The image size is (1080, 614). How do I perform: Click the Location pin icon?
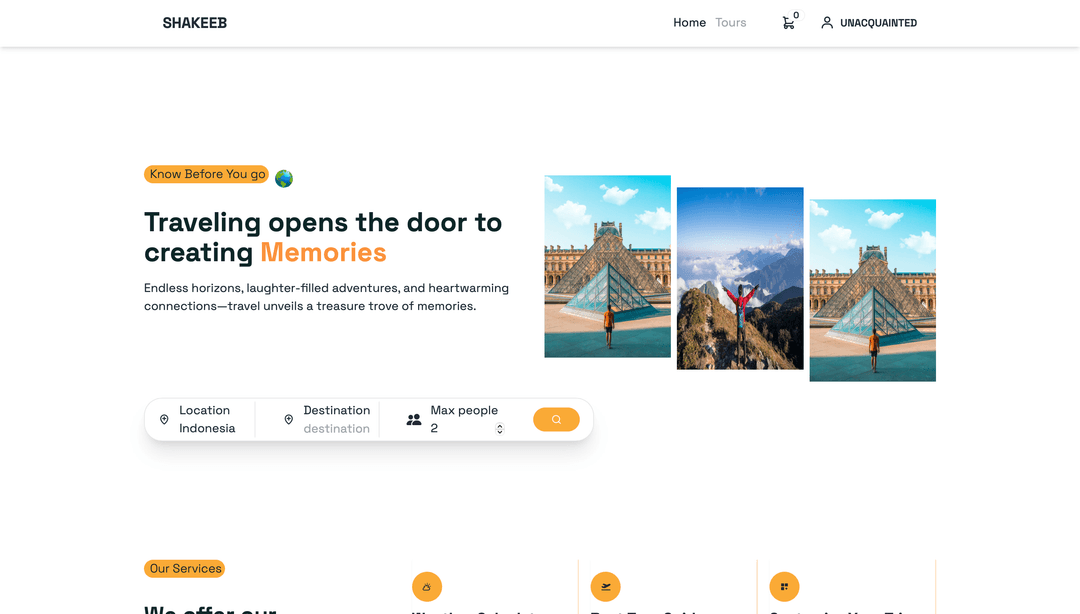click(164, 420)
